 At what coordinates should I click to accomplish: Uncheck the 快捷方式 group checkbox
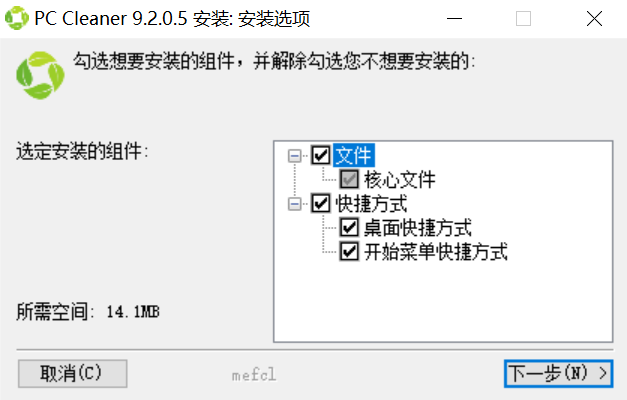[x=321, y=204]
